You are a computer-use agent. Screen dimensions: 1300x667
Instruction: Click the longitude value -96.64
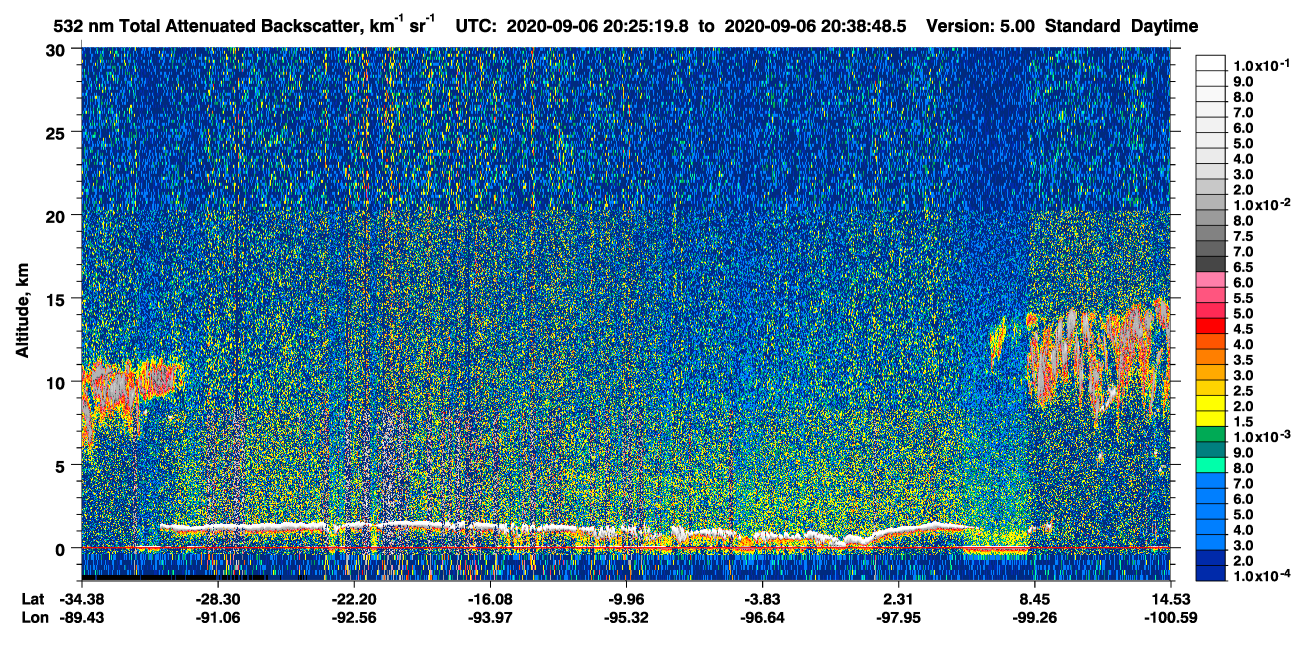762,617
